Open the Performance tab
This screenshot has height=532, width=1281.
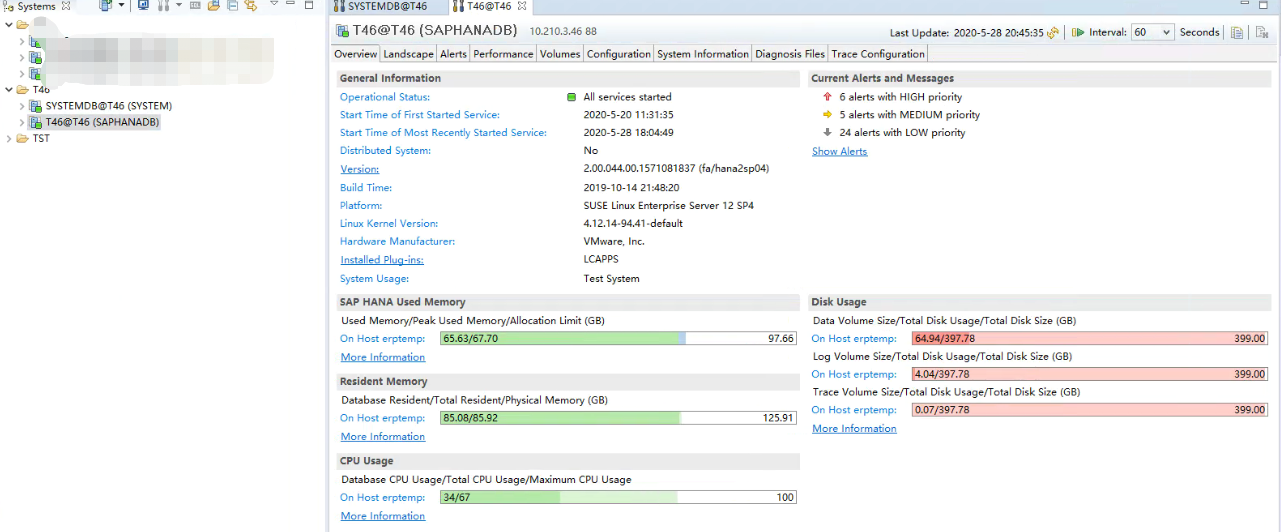[x=503, y=54]
